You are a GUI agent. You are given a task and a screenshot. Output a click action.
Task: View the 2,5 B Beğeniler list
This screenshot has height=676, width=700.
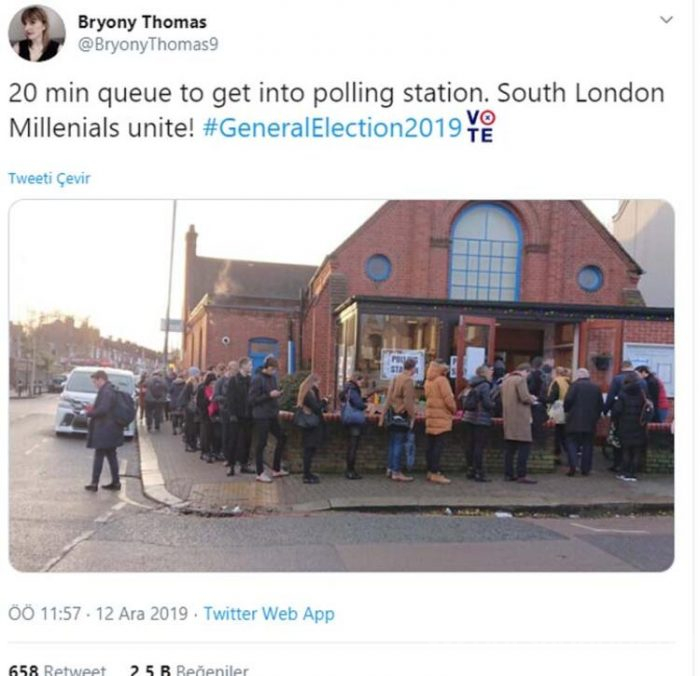[189, 671]
